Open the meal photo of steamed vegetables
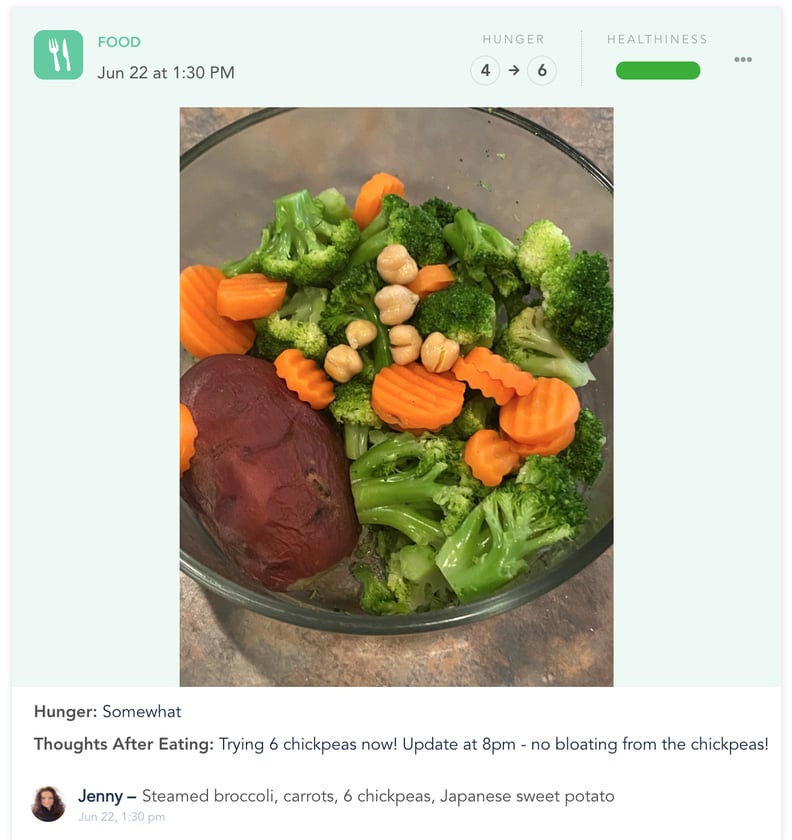 (397, 396)
